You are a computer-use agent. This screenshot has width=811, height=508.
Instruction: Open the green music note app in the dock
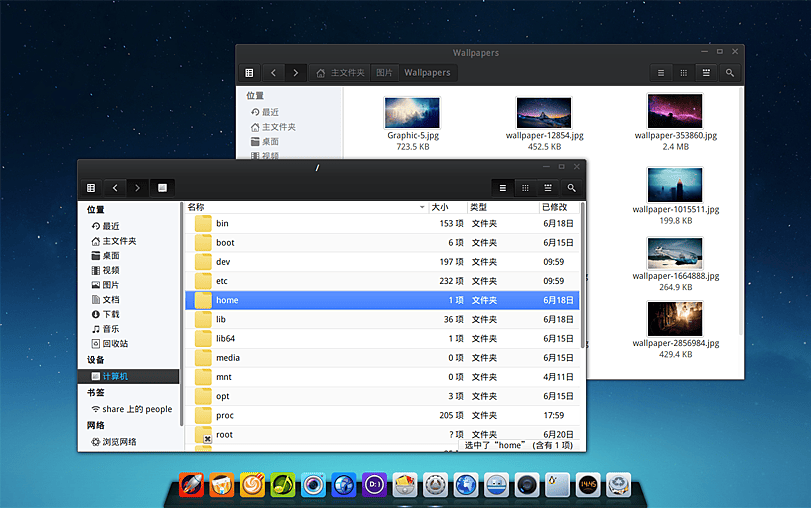[283, 485]
